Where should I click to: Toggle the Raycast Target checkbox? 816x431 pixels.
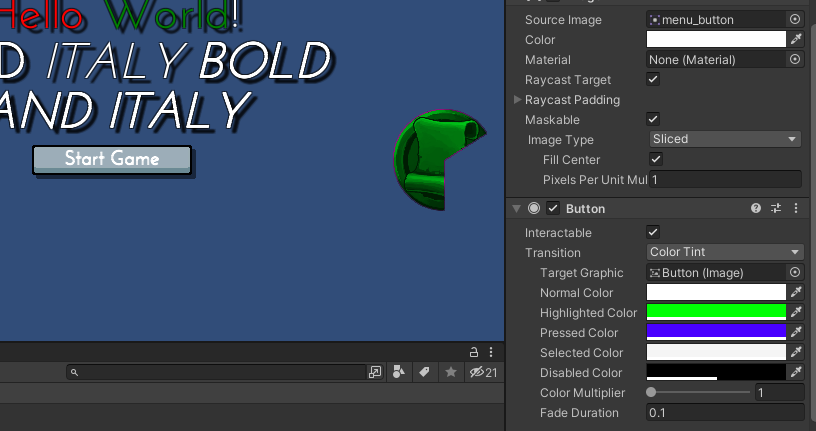coord(653,79)
